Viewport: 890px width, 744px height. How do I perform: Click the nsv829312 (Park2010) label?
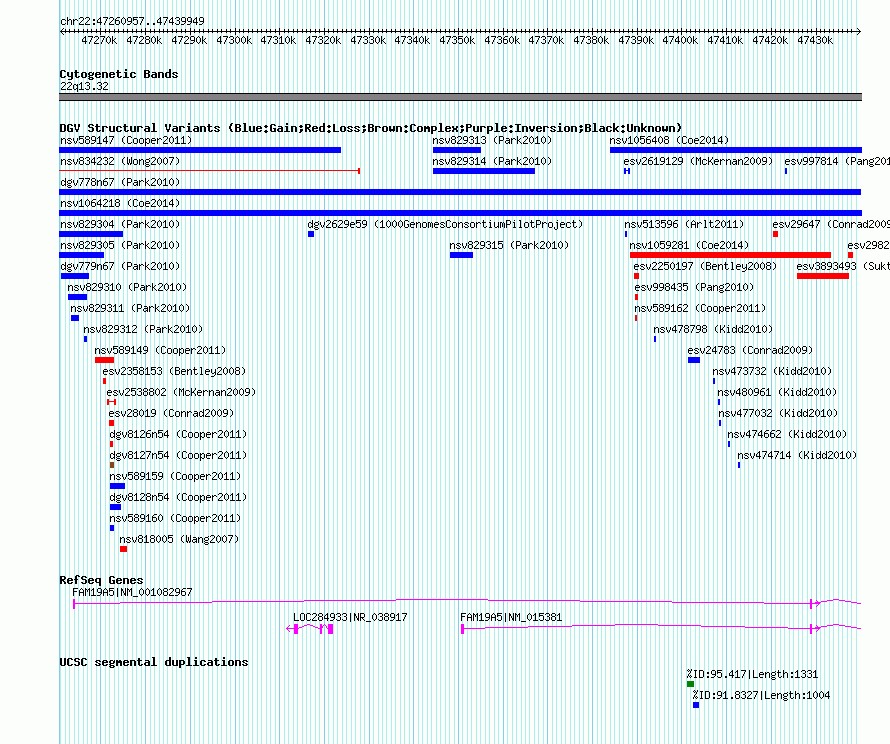[143, 329]
